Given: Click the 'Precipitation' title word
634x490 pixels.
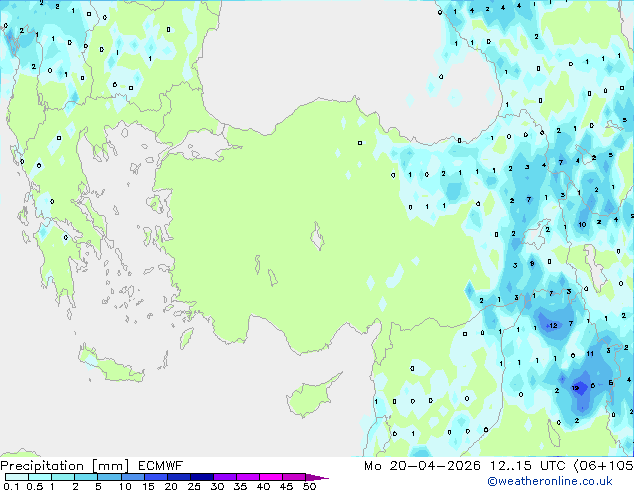Looking at the screenshot, I should 42,466.
